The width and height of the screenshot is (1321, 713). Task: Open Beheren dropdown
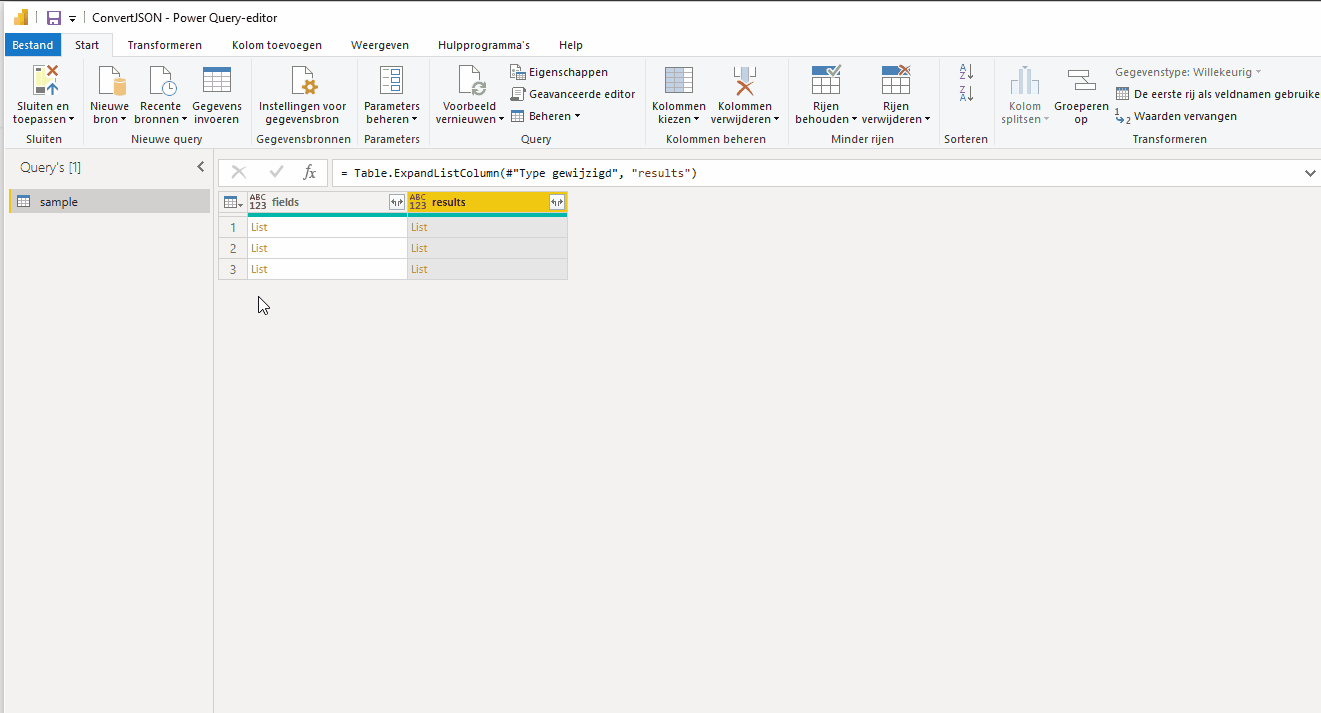tap(545, 116)
